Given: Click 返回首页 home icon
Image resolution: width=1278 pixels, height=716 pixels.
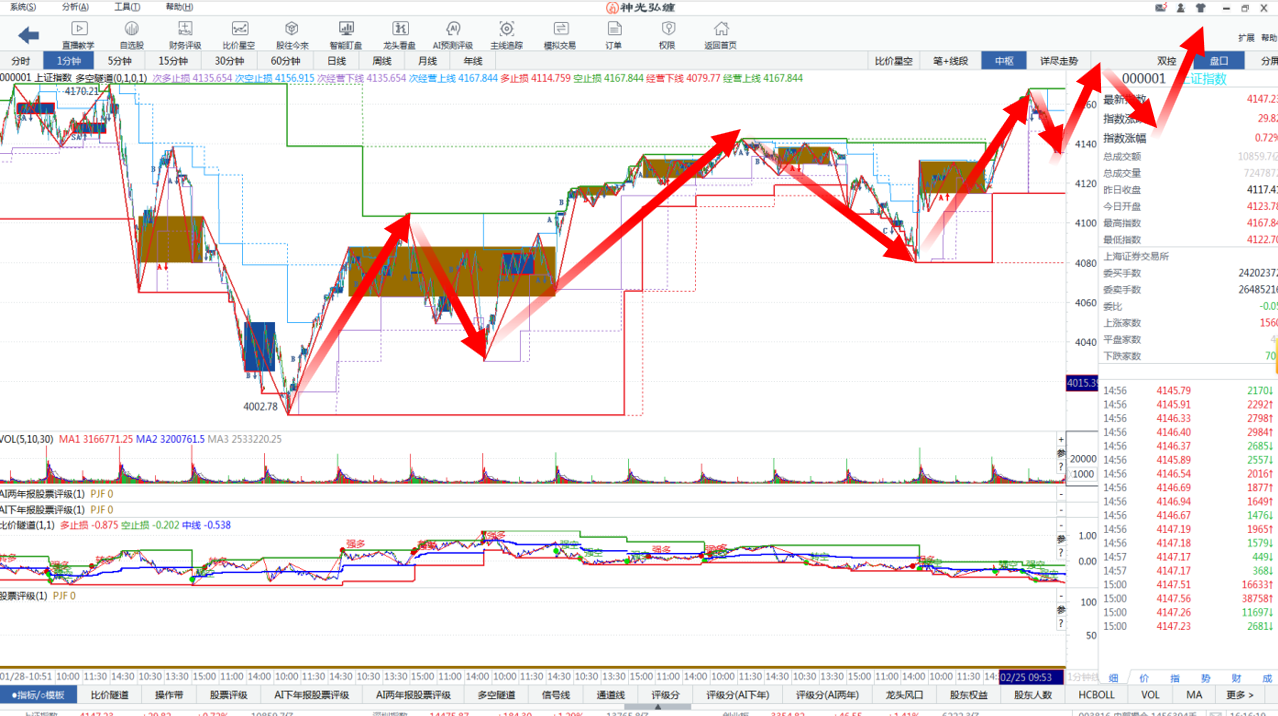Looking at the screenshot, I should [x=720, y=34].
